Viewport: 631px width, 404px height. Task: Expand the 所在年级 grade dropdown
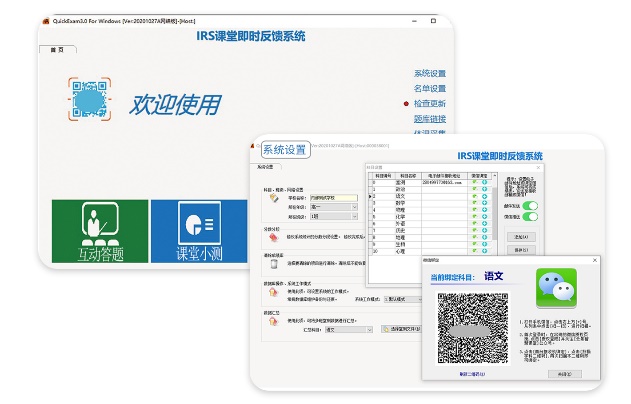pyautogui.click(x=330, y=207)
